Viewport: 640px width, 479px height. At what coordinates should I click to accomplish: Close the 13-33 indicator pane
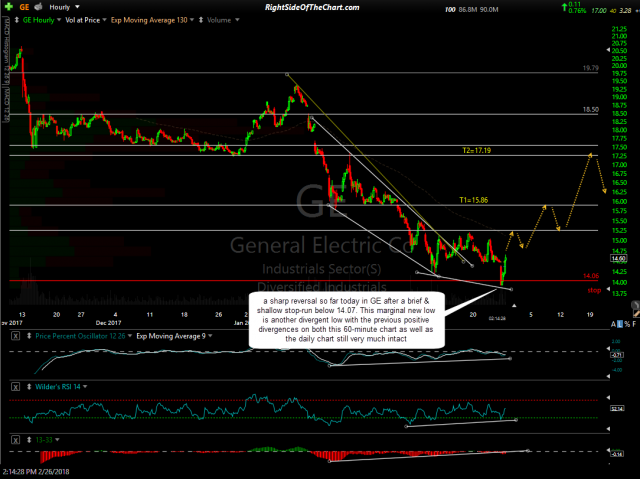[15, 439]
